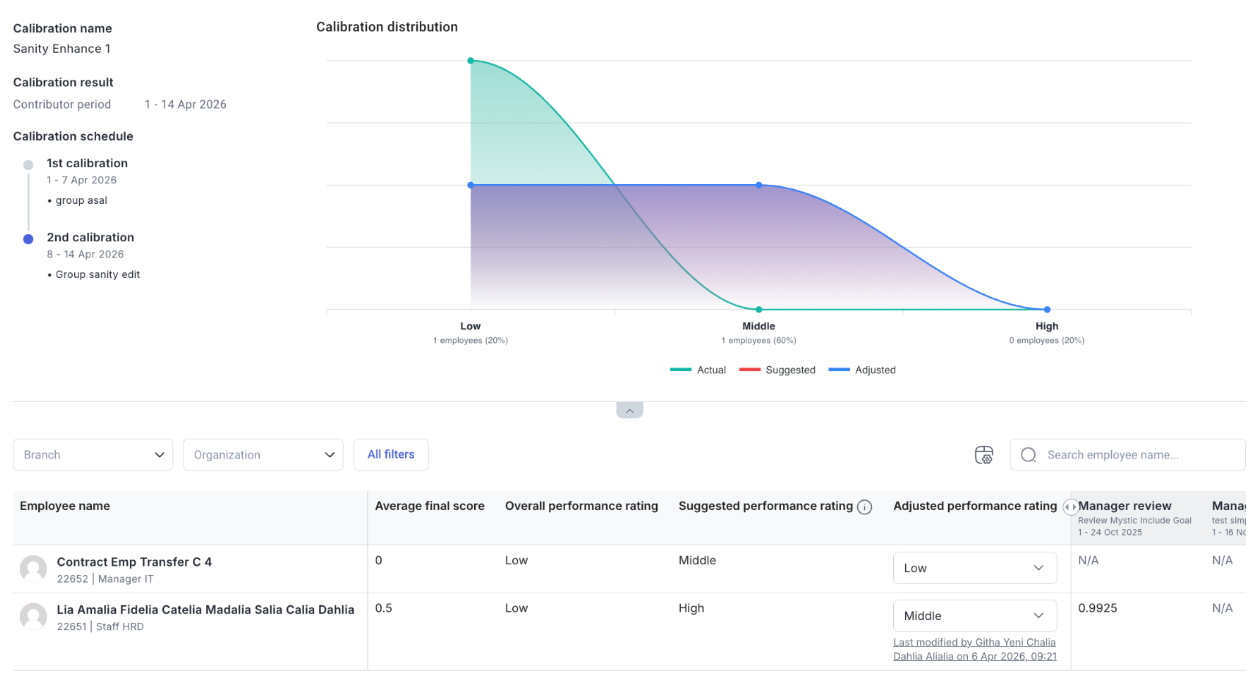Open adjusted rating dropdown showing Low
1259x674 pixels.
pos(974,568)
